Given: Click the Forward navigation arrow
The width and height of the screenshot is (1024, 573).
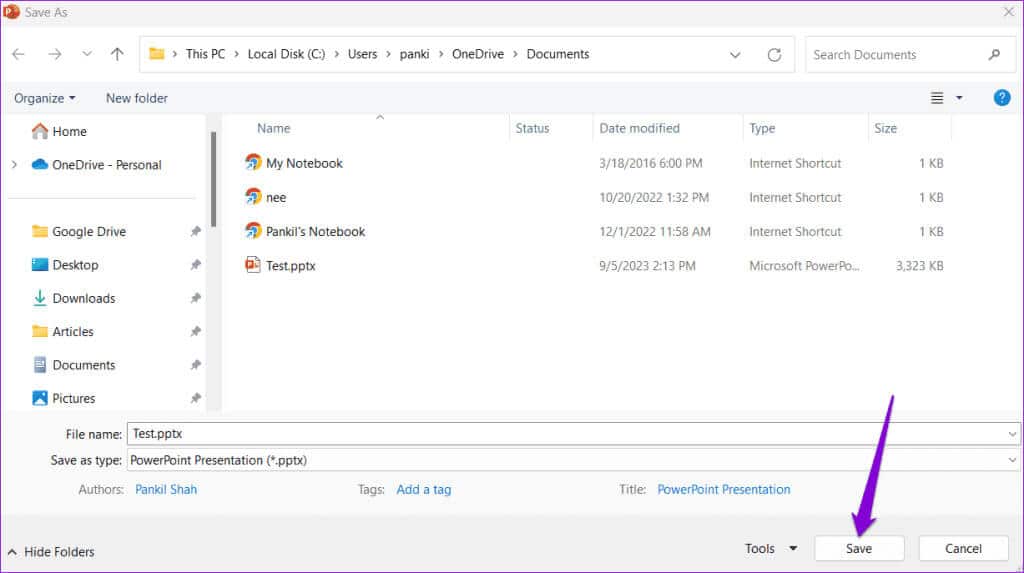Looking at the screenshot, I should 55,54.
